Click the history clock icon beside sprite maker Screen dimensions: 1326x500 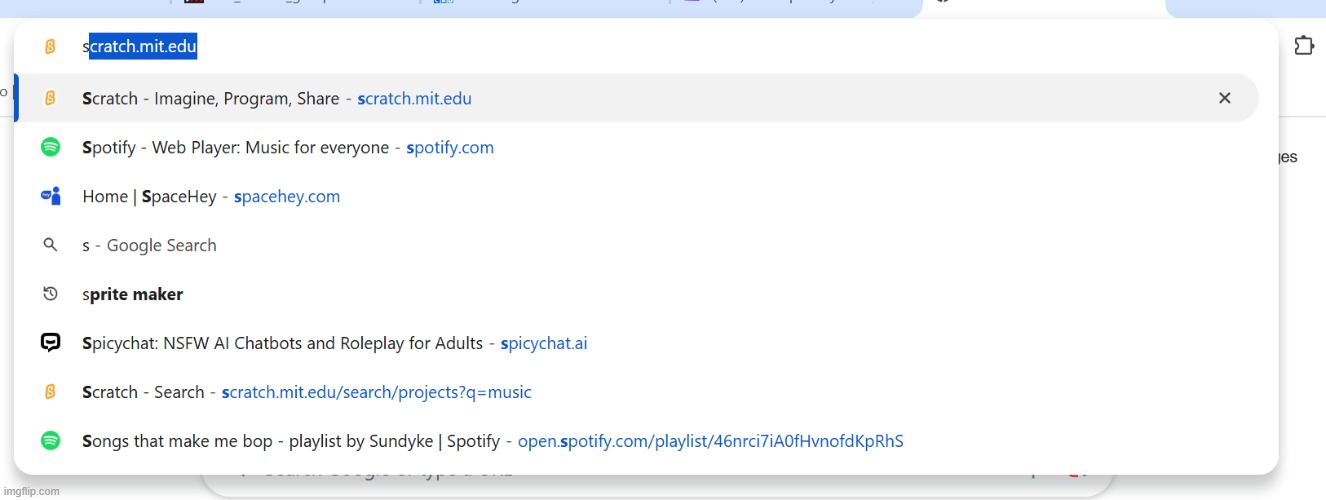point(50,294)
